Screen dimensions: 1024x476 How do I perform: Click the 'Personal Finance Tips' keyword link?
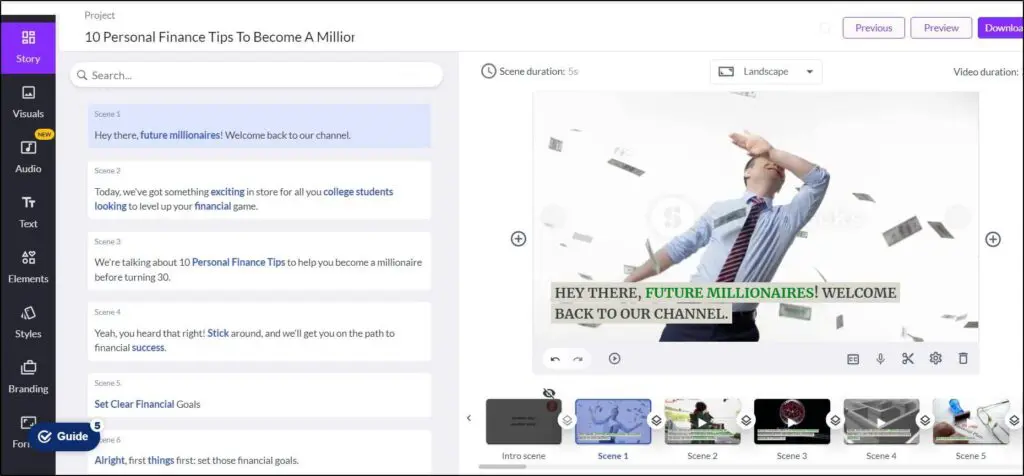coord(238,262)
